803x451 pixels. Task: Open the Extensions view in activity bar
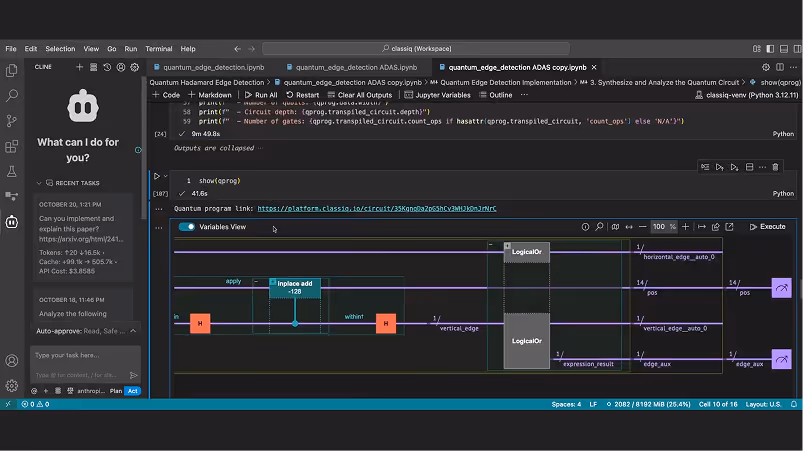coord(12,146)
